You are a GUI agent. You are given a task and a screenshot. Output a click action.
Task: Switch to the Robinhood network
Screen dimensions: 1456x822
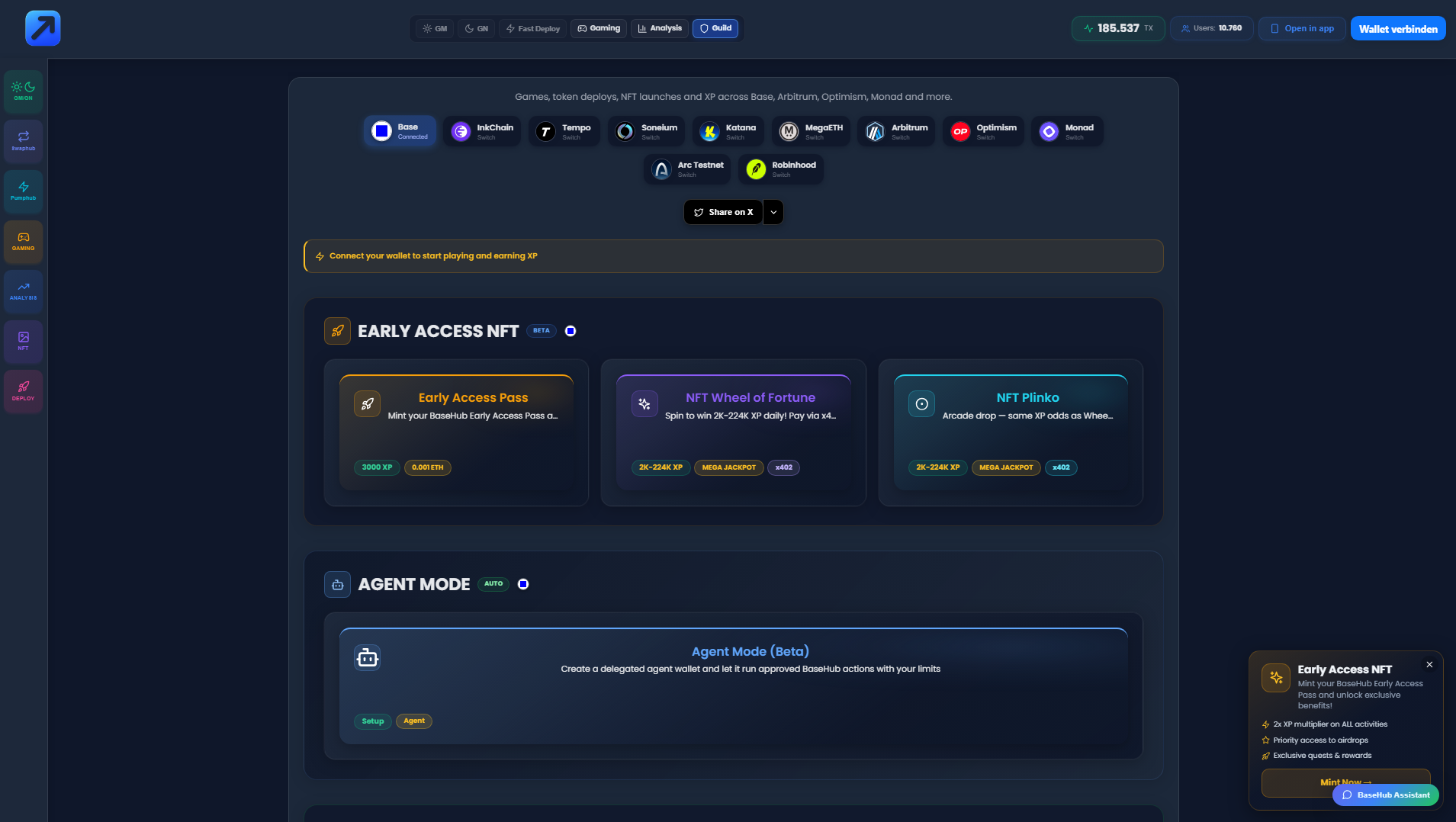point(781,169)
